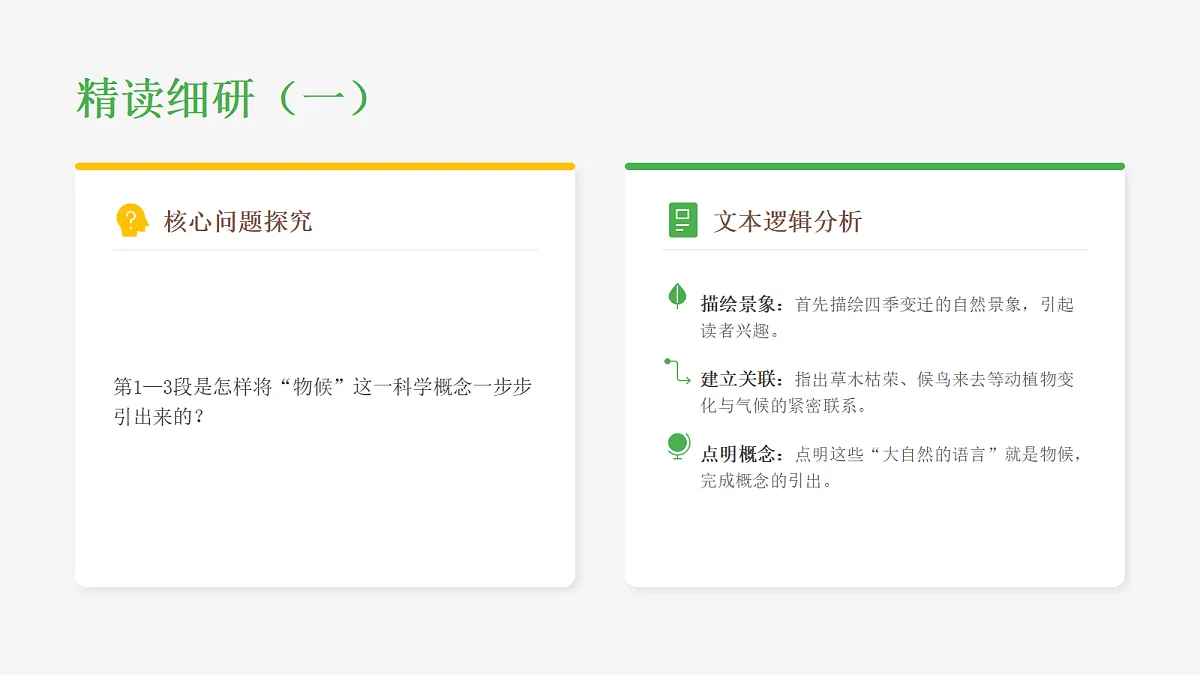Select the question text about 物候
The image size is (1200, 675).
click(322, 401)
